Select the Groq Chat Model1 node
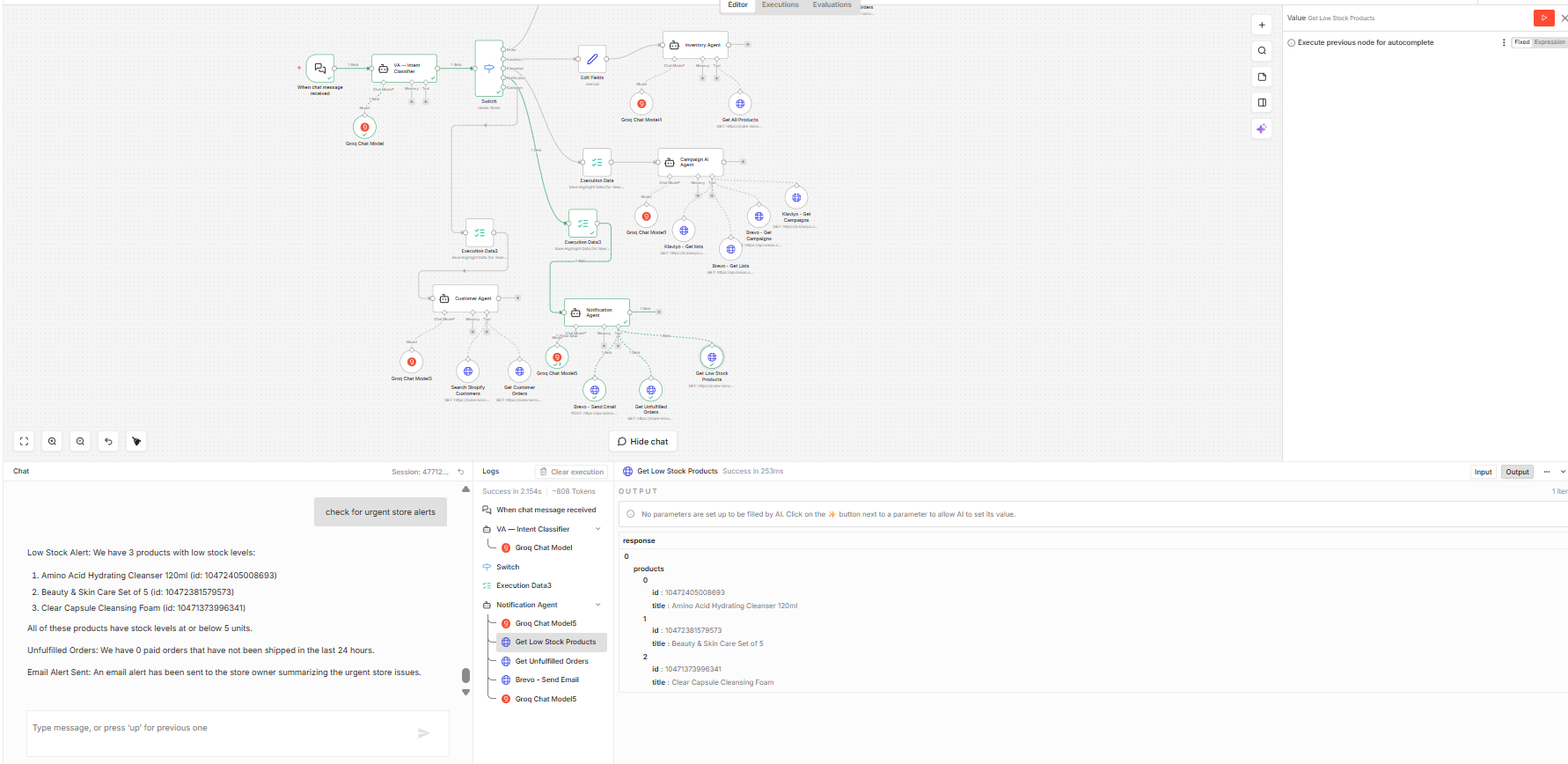 pyautogui.click(x=647, y=217)
